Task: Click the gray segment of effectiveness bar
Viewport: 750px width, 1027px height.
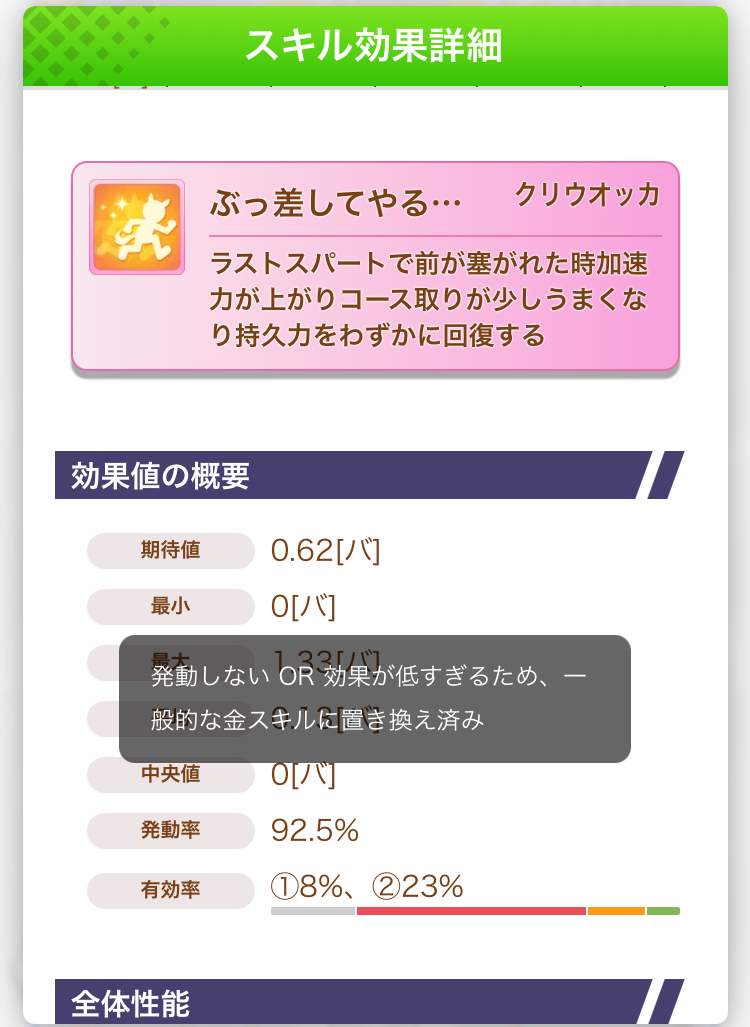Action: pos(312,911)
